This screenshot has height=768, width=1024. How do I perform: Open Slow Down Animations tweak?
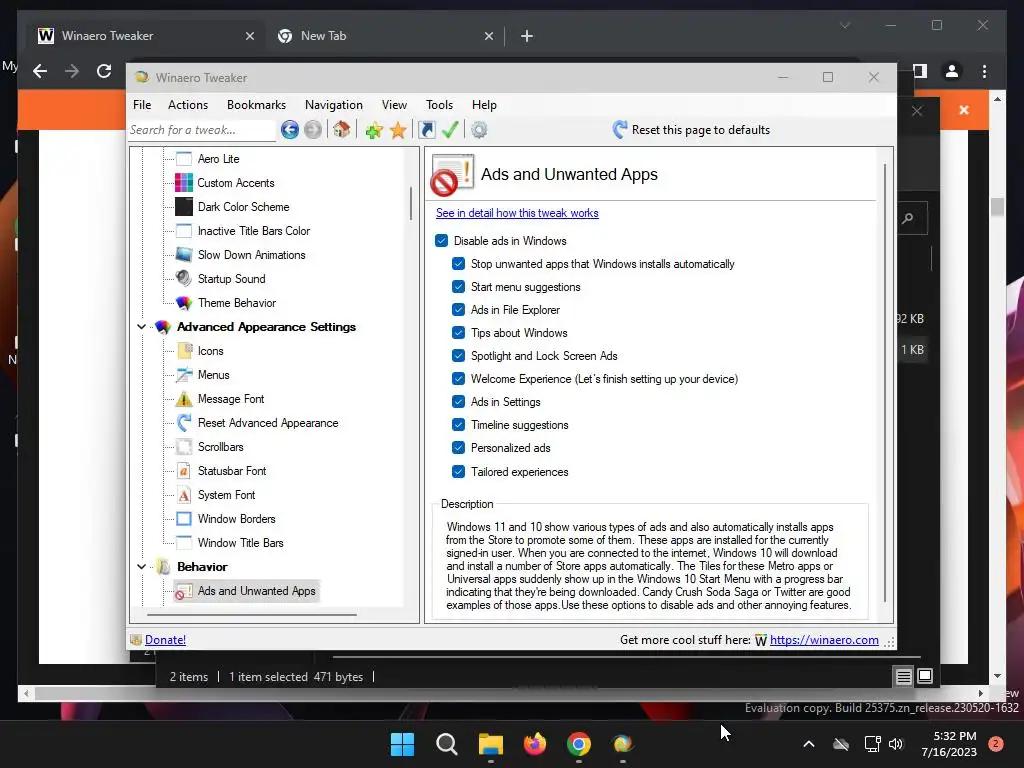pos(251,255)
